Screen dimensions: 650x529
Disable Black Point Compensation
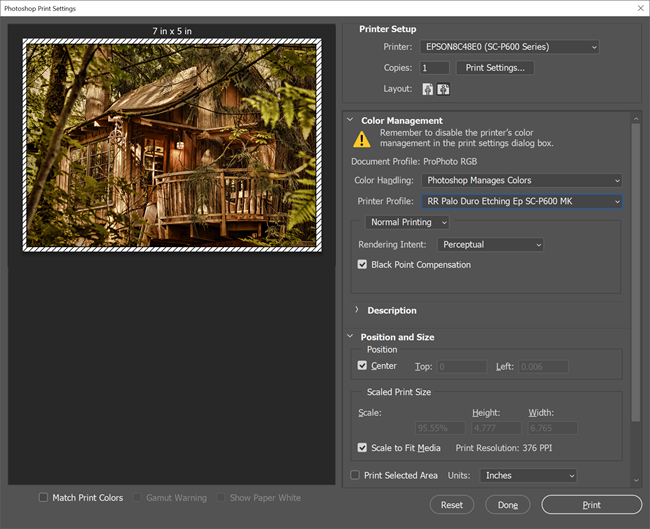click(363, 265)
